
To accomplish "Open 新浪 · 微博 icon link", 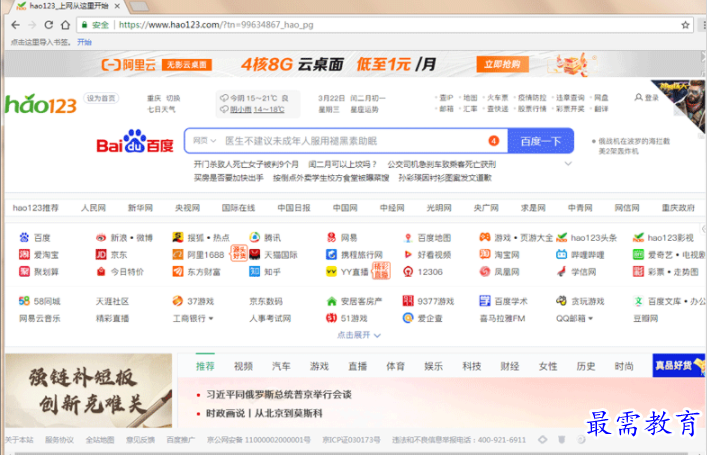I will coord(101,237).
